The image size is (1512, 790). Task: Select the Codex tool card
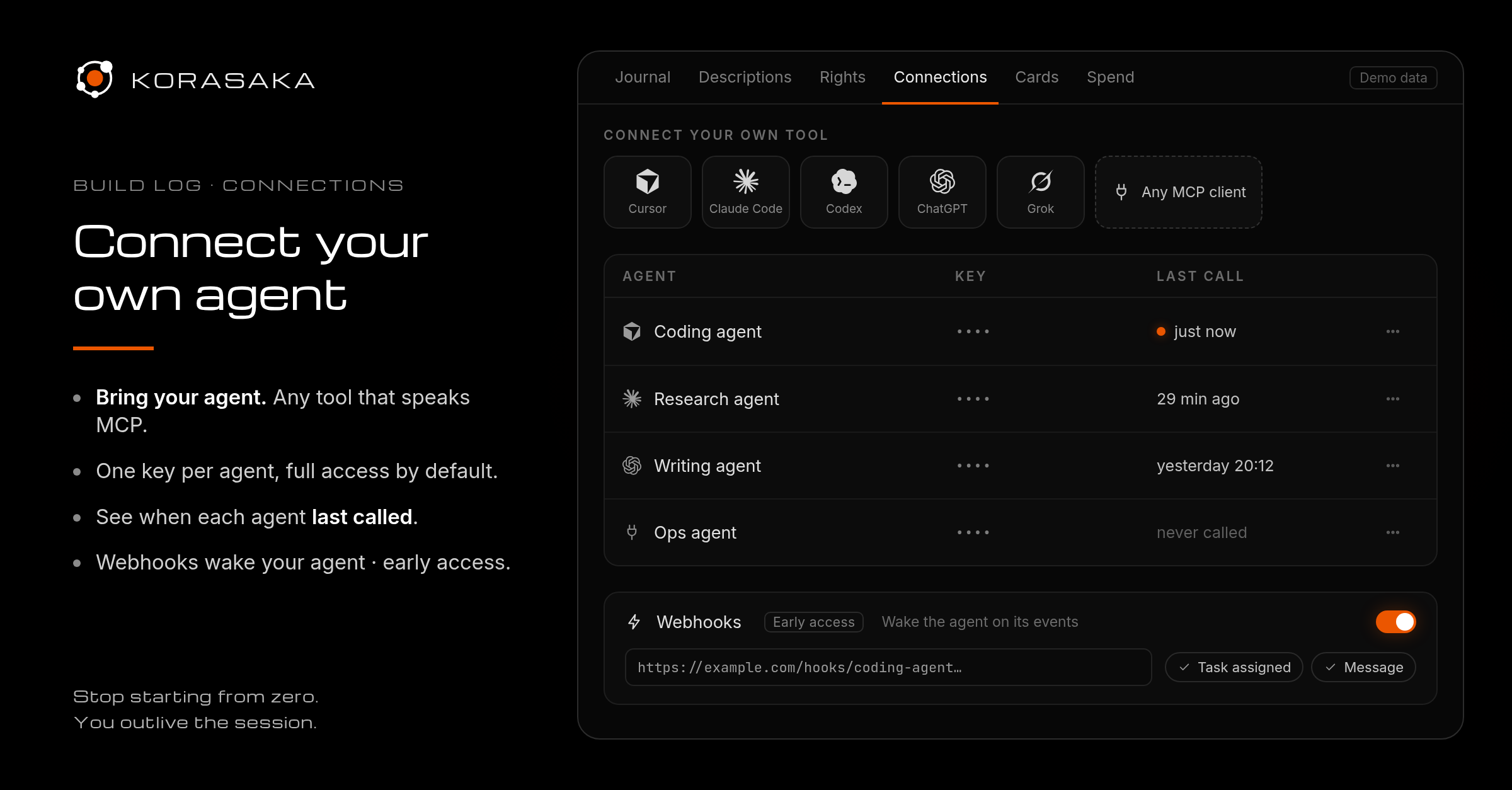pos(844,192)
